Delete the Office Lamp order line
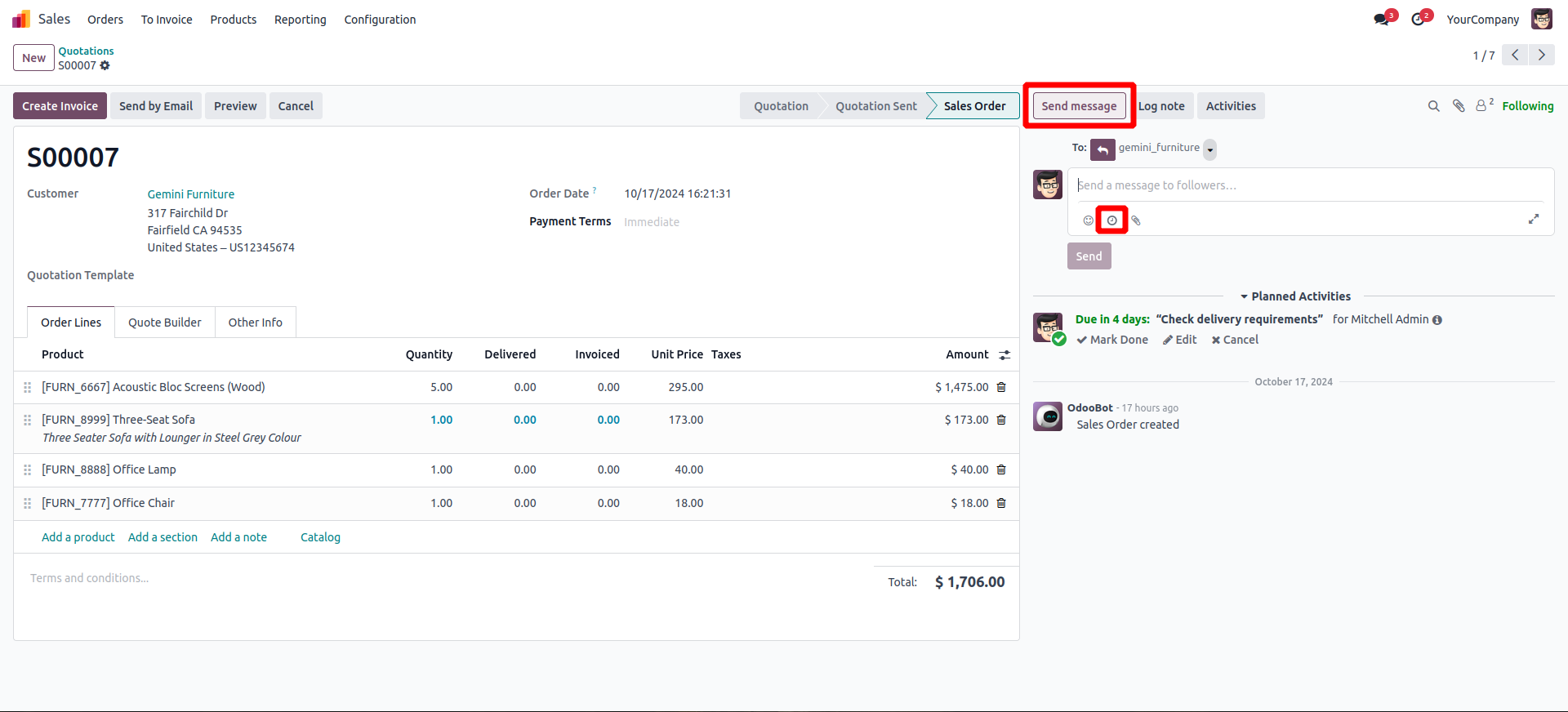 pos(1001,469)
